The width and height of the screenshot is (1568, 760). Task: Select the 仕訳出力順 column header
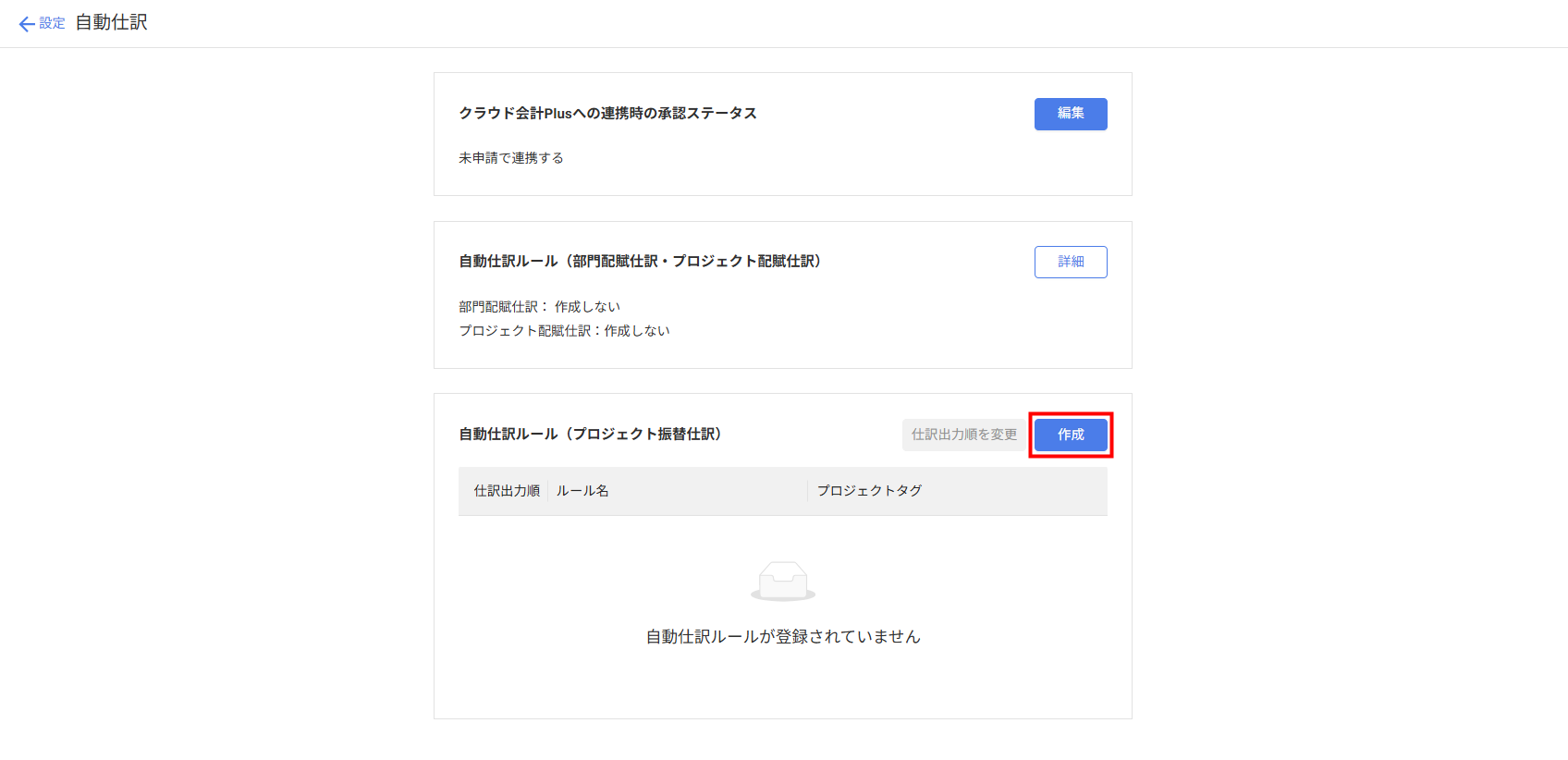(x=507, y=491)
